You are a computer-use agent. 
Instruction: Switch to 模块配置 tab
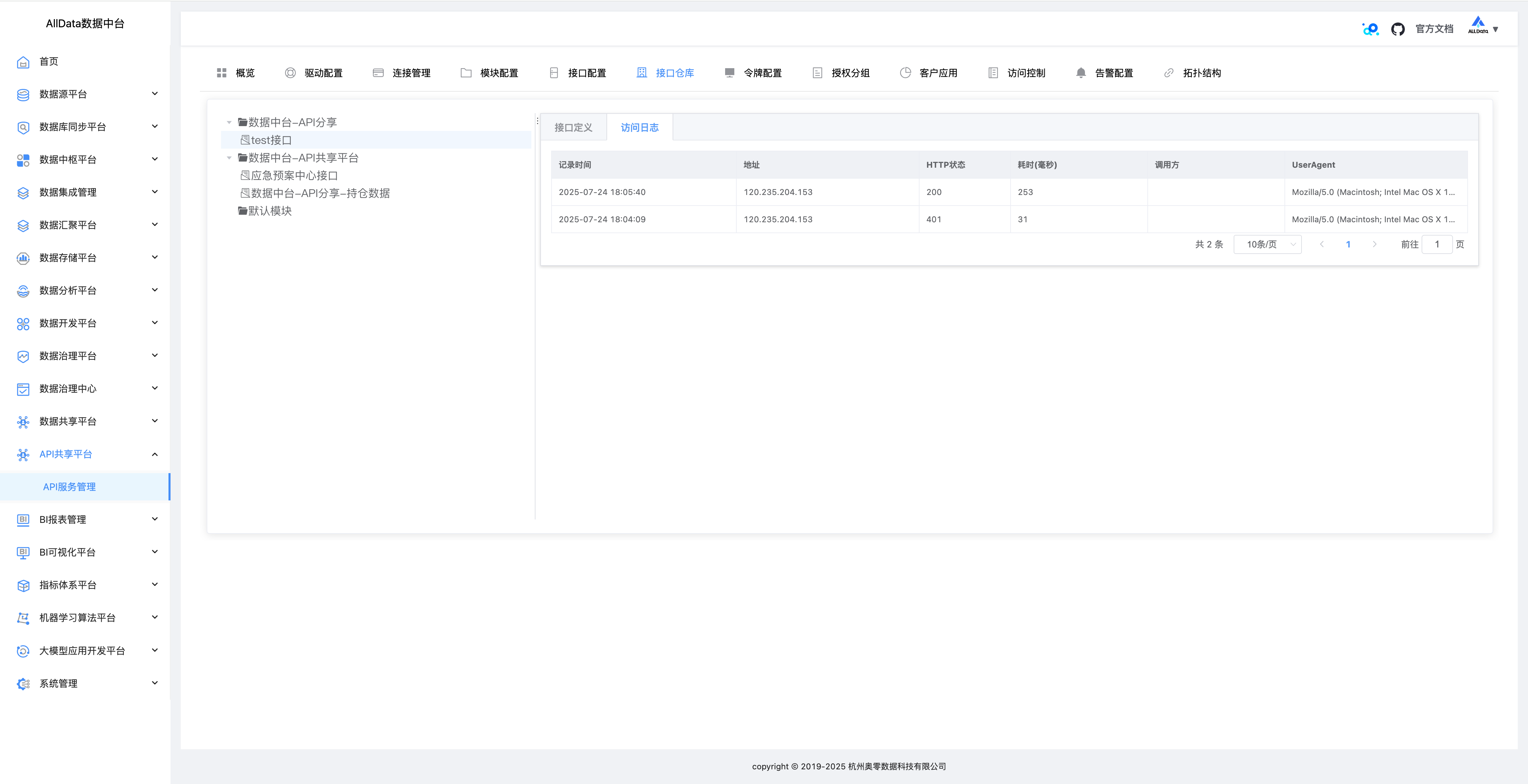pos(489,73)
